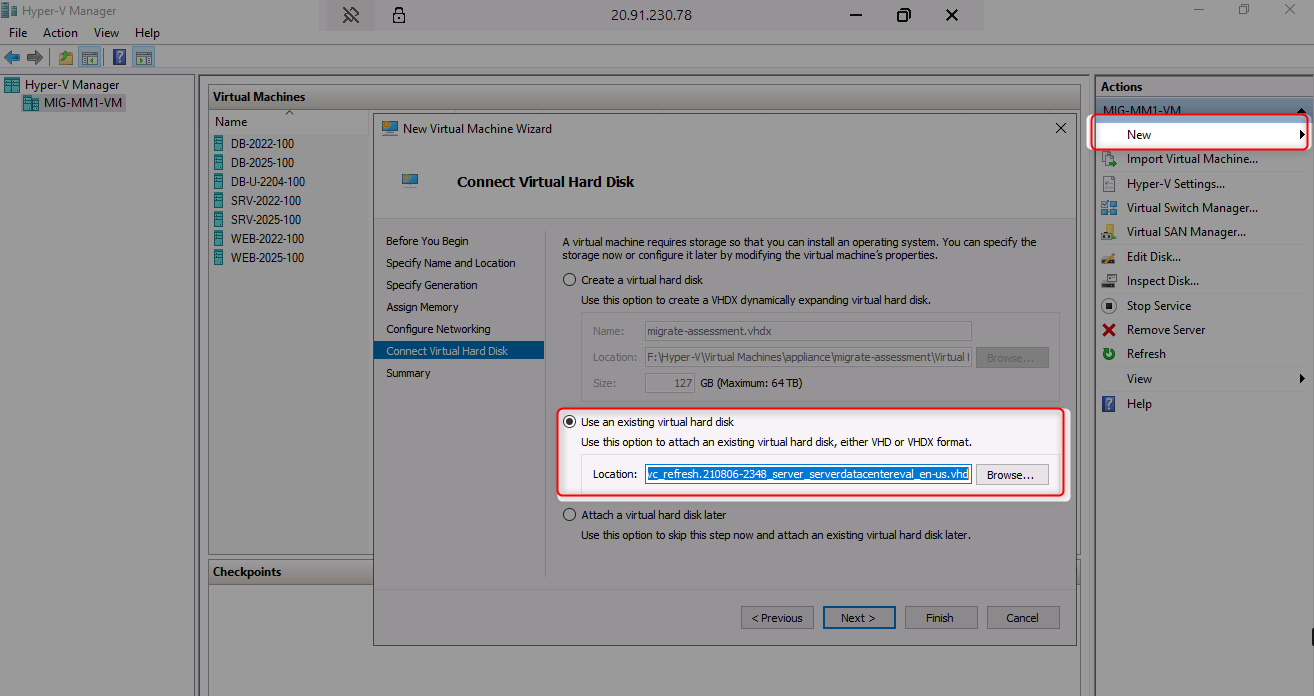This screenshot has width=1314, height=696.
Task: Click the blue Help icon in Actions pane
Action: [1109, 404]
